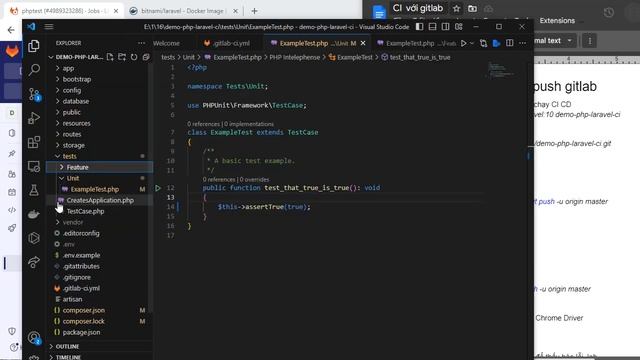The image size is (640, 360).
Task: Collapse all folders in Explorer
Action: coord(146,57)
